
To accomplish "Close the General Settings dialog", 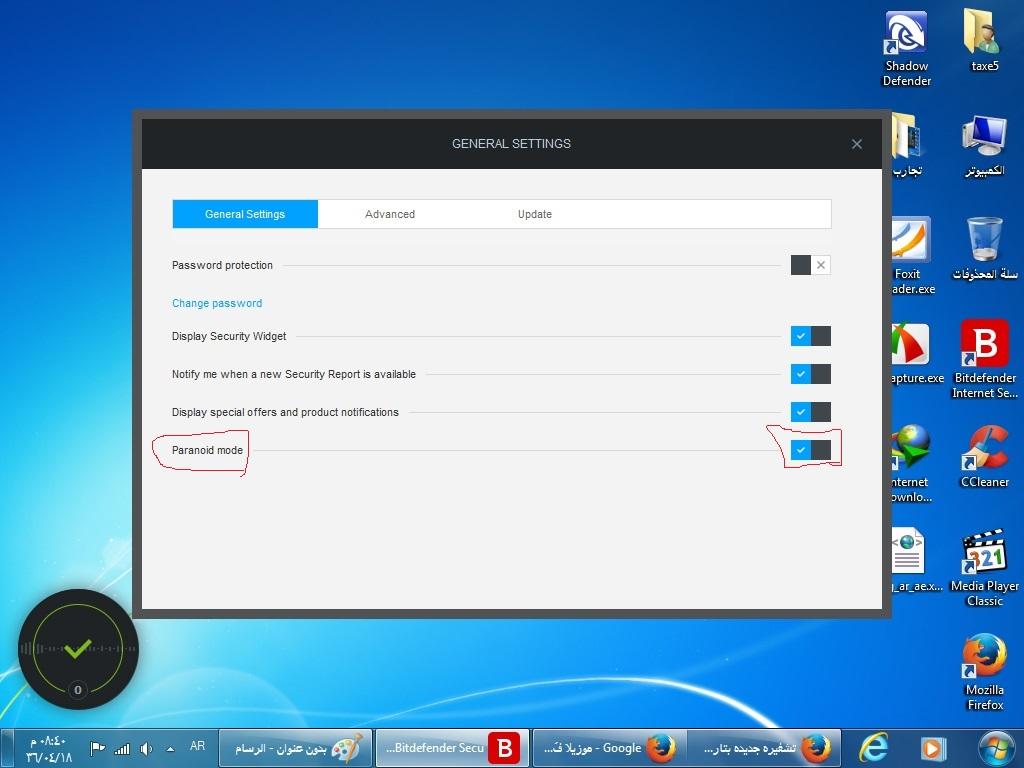I will tap(857, 144).
